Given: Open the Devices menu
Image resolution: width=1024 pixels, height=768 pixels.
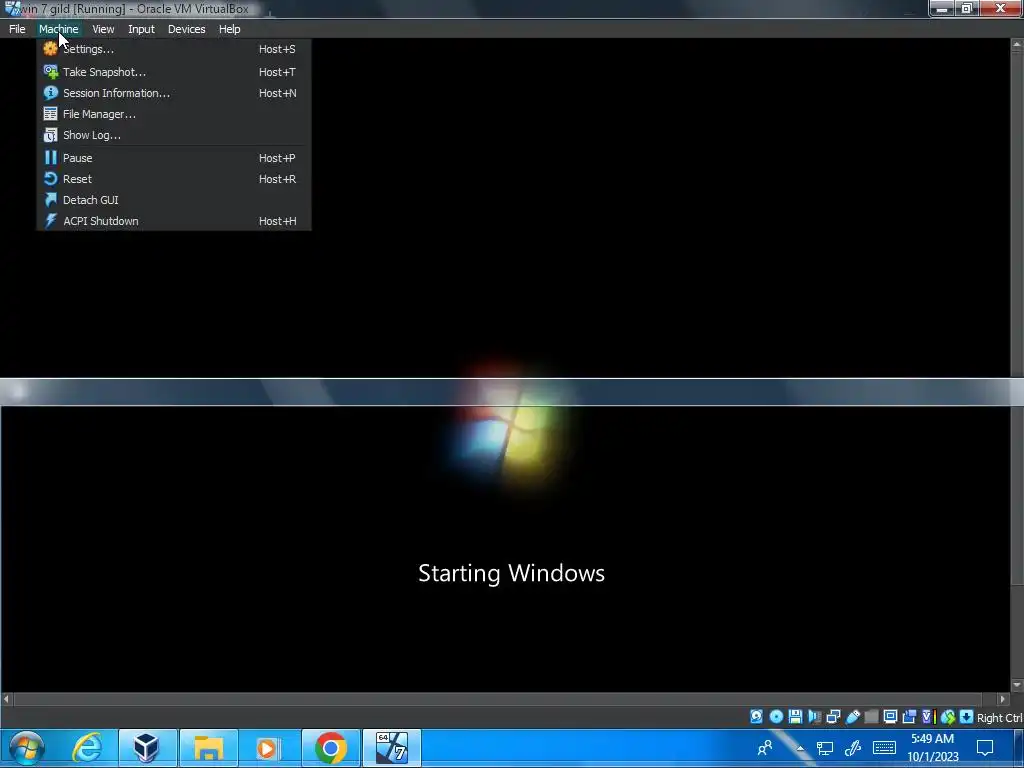Looking at the screenshot, I should [186, 29].
